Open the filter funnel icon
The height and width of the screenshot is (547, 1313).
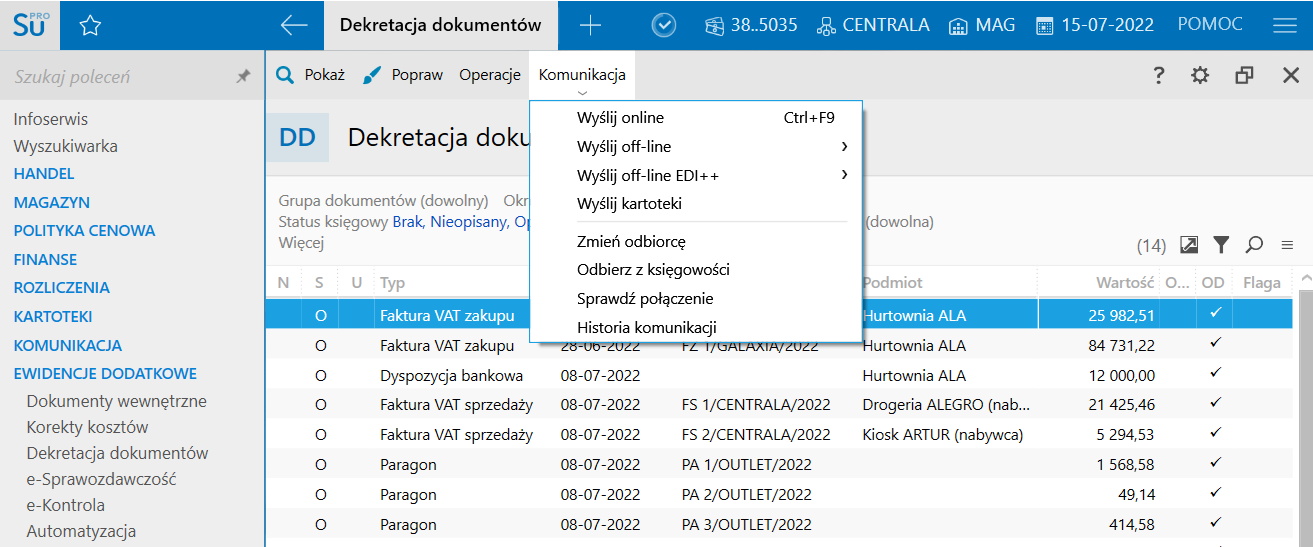click(x=1221, y=244)
